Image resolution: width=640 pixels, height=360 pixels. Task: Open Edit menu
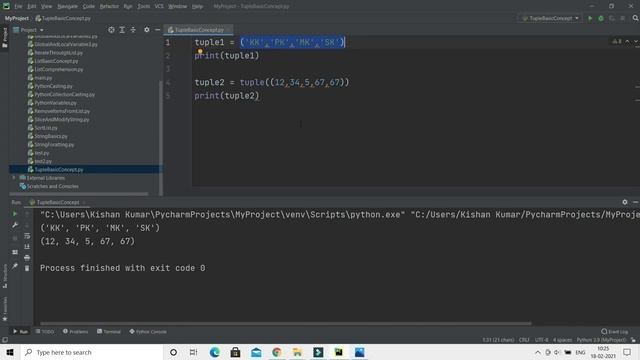coord(32,6)
